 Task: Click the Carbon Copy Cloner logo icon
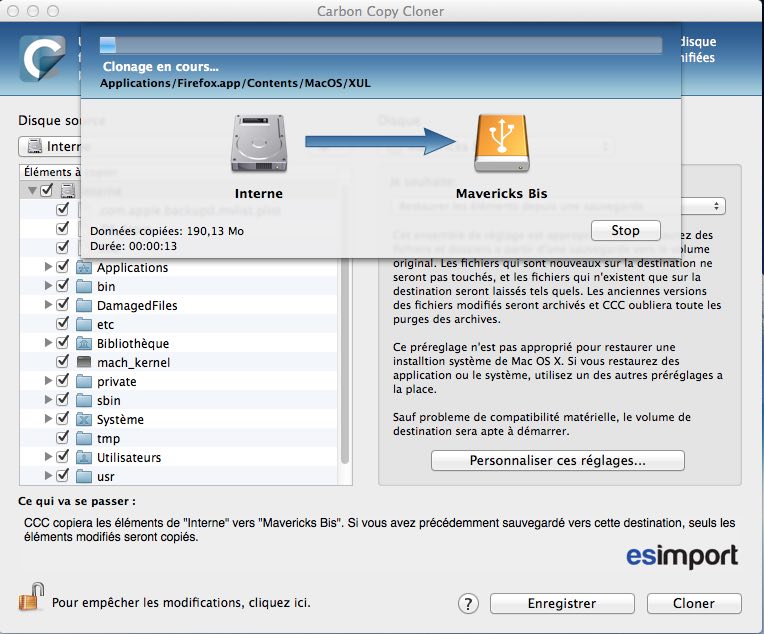coord(42,58)
